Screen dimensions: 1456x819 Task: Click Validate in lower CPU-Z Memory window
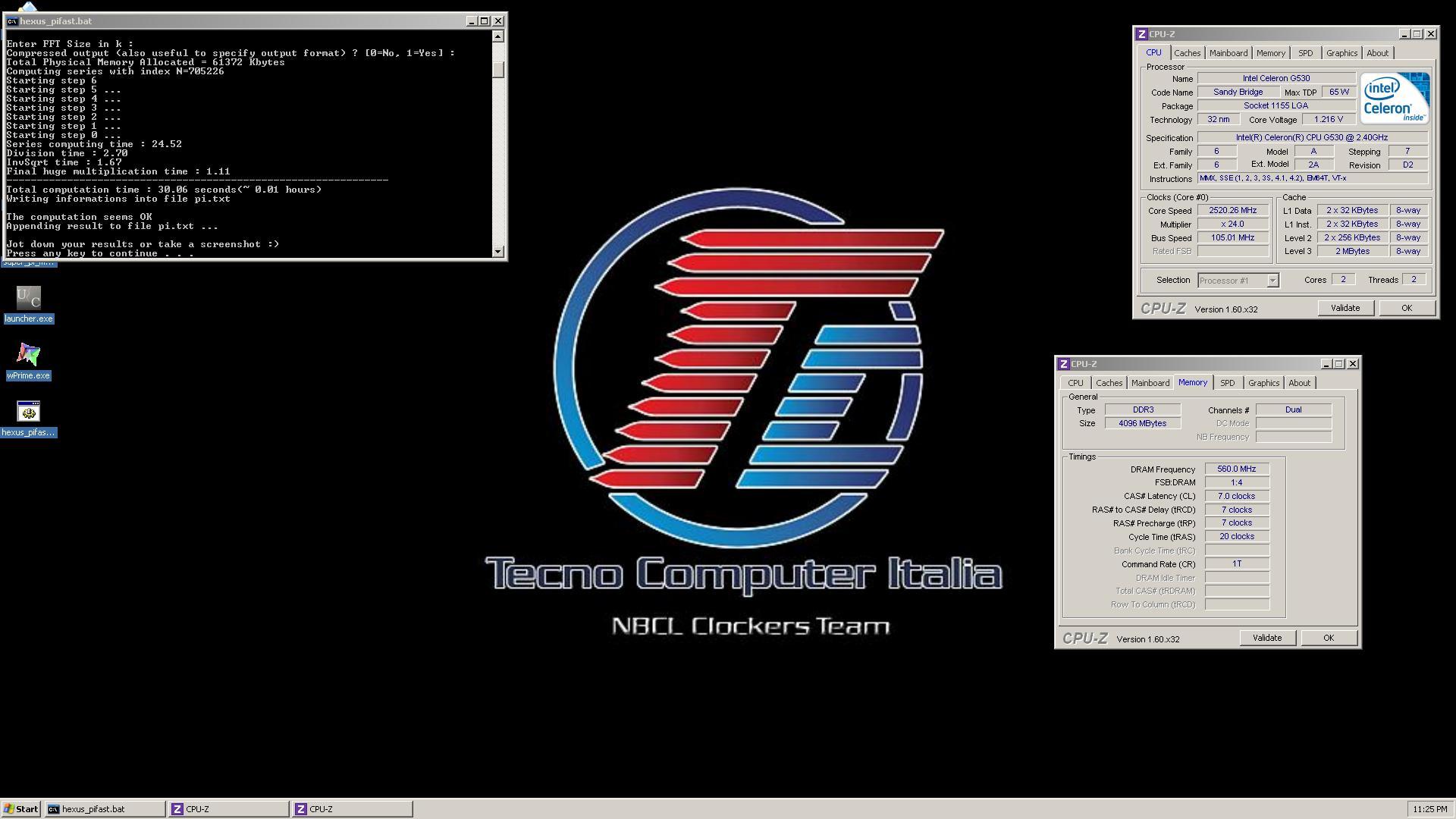point(1267,638)
